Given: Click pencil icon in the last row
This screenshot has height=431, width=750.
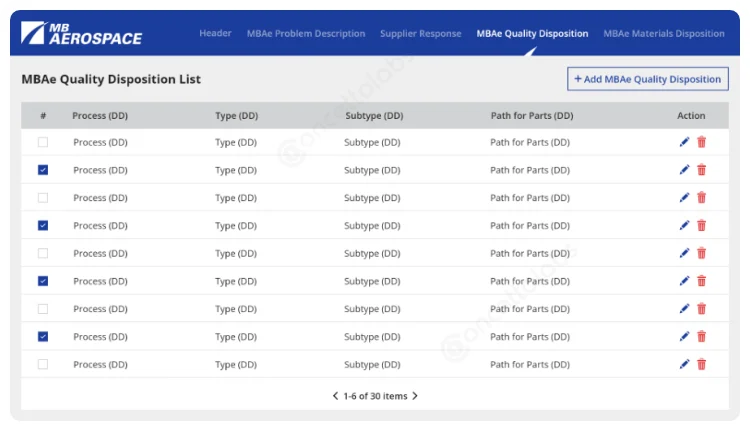Looking at the screenshot, I should tap(684, 365).
